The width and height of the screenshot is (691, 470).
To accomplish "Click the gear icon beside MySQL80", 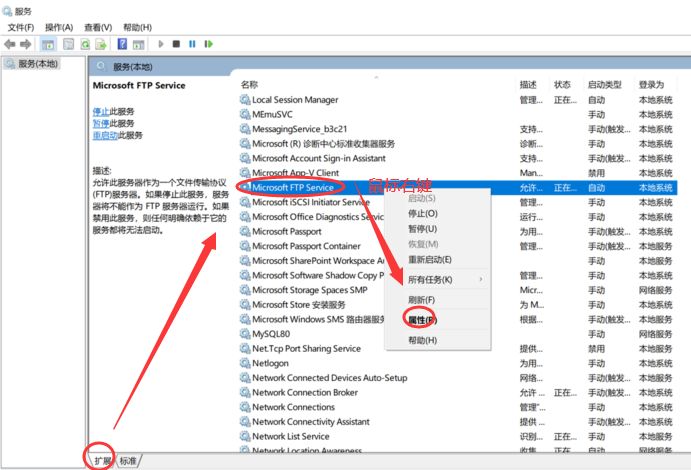I will [245, 334].
